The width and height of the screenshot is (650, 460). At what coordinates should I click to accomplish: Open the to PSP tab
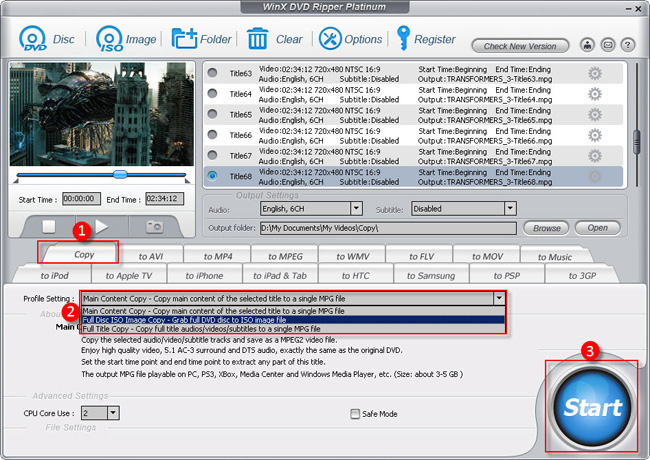pyautogui.click(x=507, y=275)
